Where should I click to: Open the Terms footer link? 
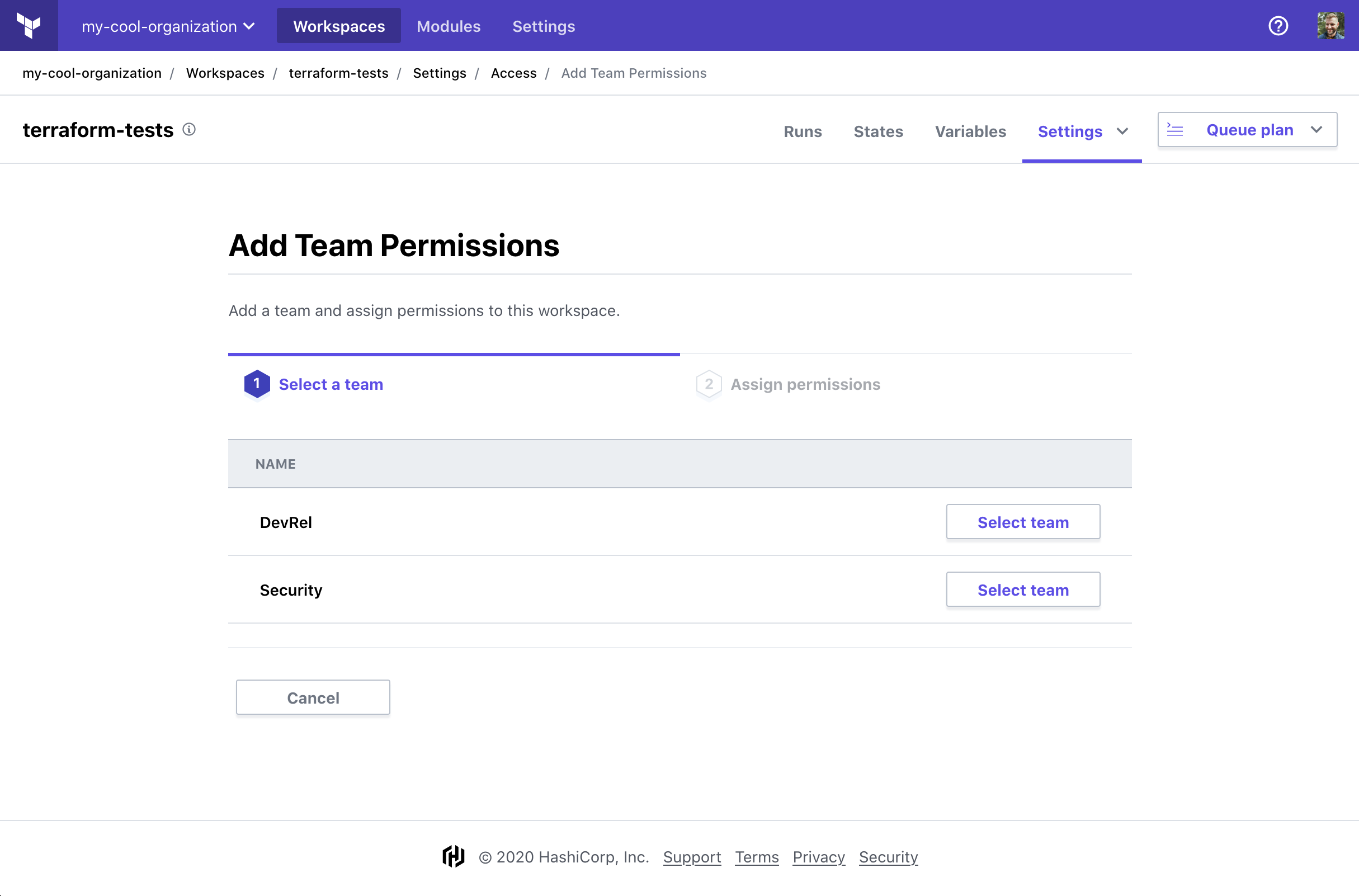point(756,857)
